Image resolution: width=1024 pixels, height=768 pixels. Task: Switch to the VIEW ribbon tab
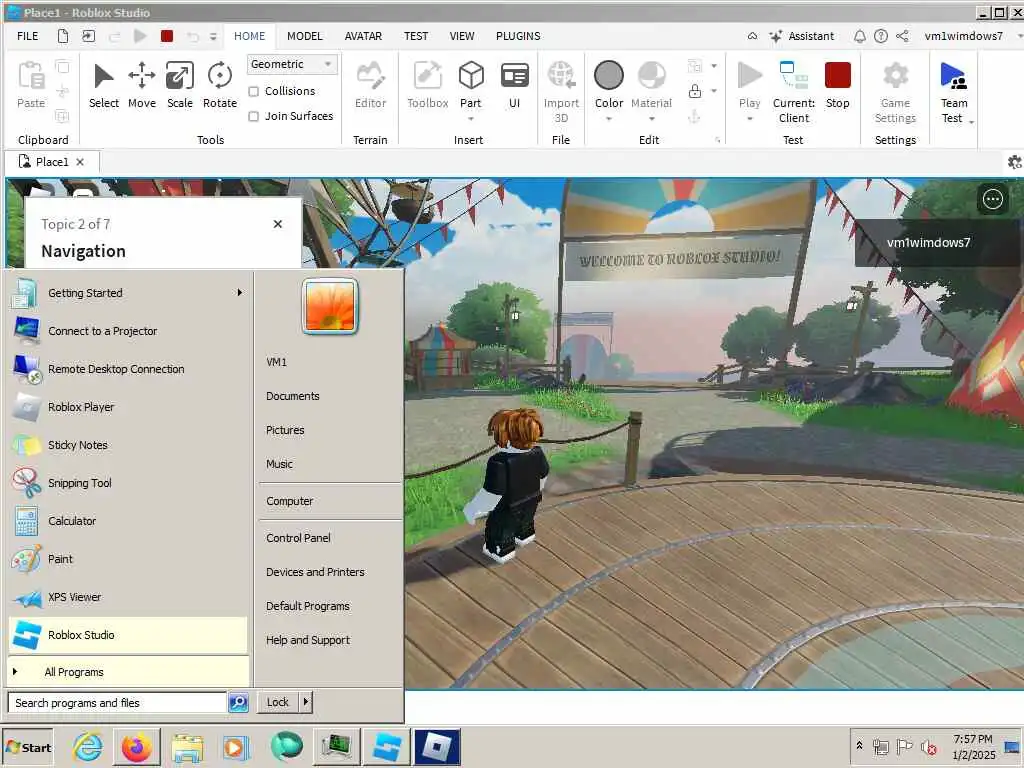coord(462,36)
